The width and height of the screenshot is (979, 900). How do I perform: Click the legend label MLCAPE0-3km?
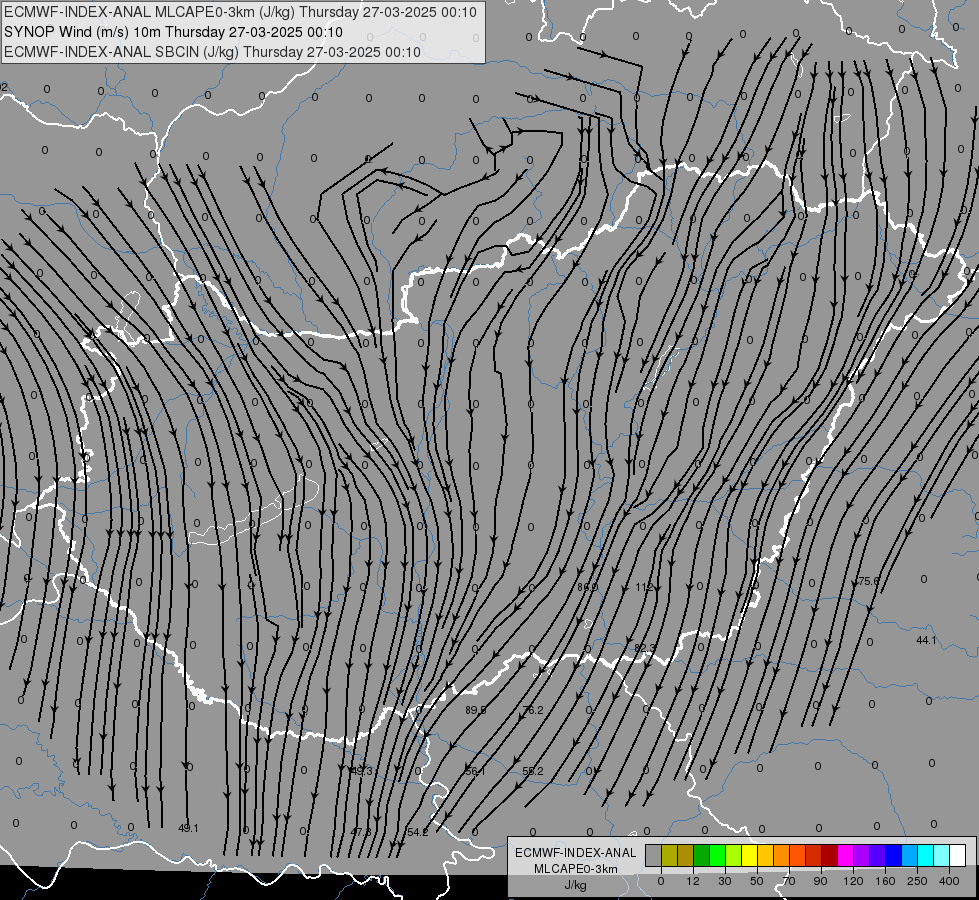pyautogui.click(x=576, y=869)
